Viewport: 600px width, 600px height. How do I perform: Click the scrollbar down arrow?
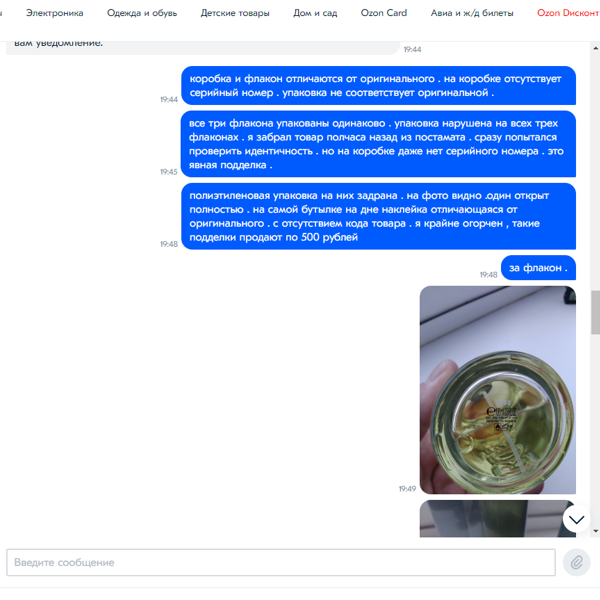click(595, 531)
